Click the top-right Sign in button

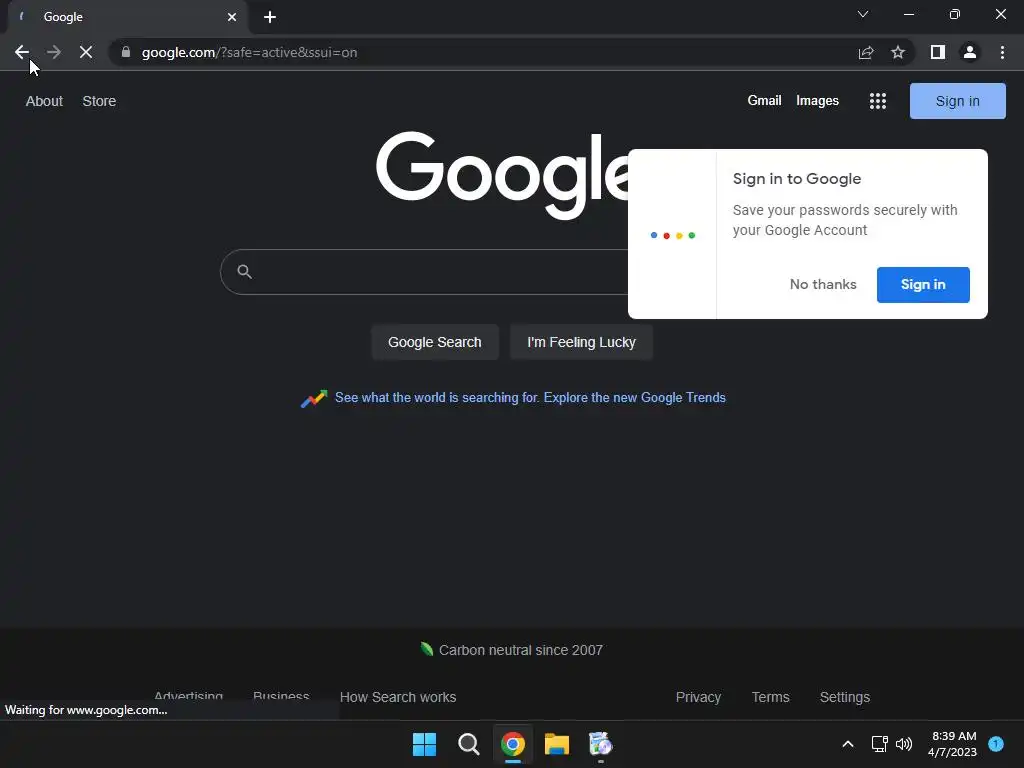click(x=957, y=101)
